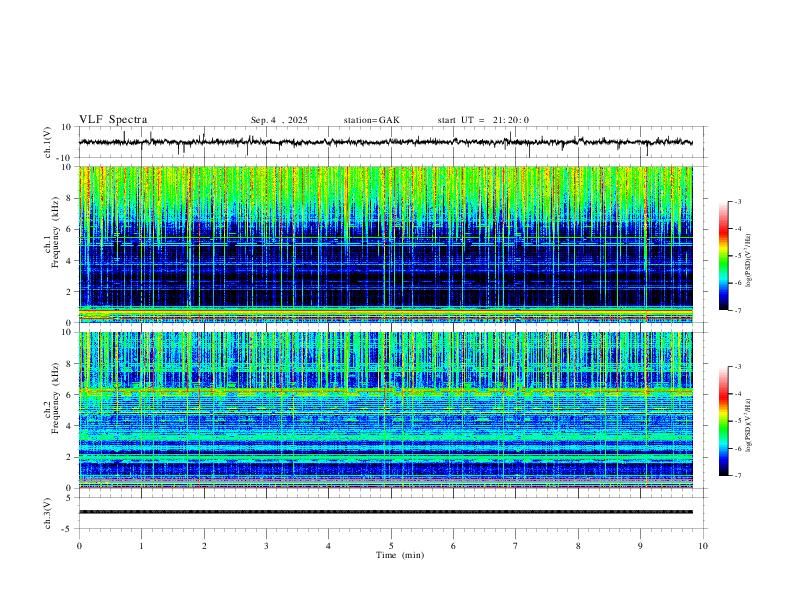This screenshot has height=612, width=792.
Task: Click the ch.1 waveform trace plot
Action: (385, 142)
